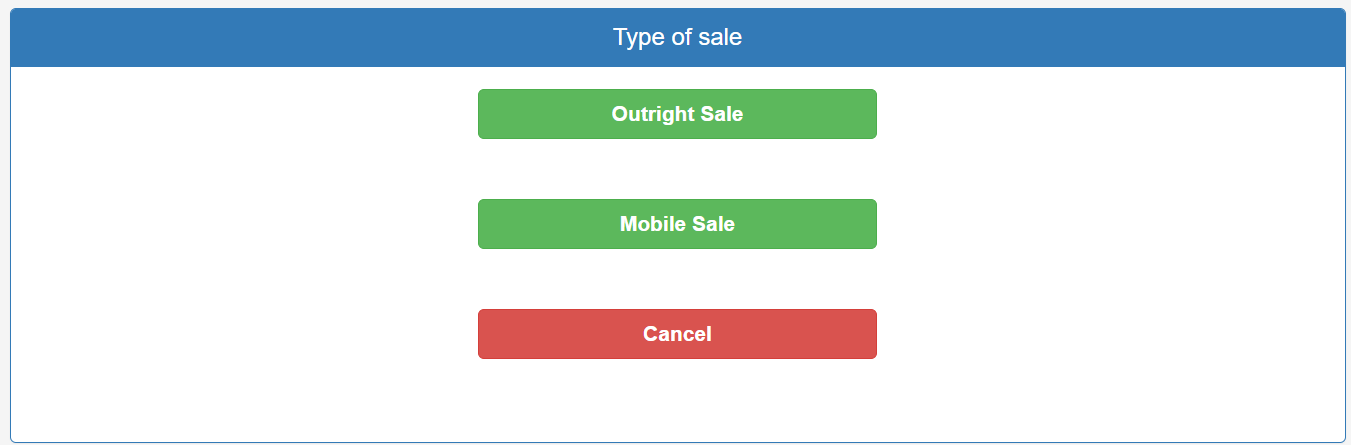Choose Mobile Sale as the sale type
The image size is (1351, 445).
[677, 224]
